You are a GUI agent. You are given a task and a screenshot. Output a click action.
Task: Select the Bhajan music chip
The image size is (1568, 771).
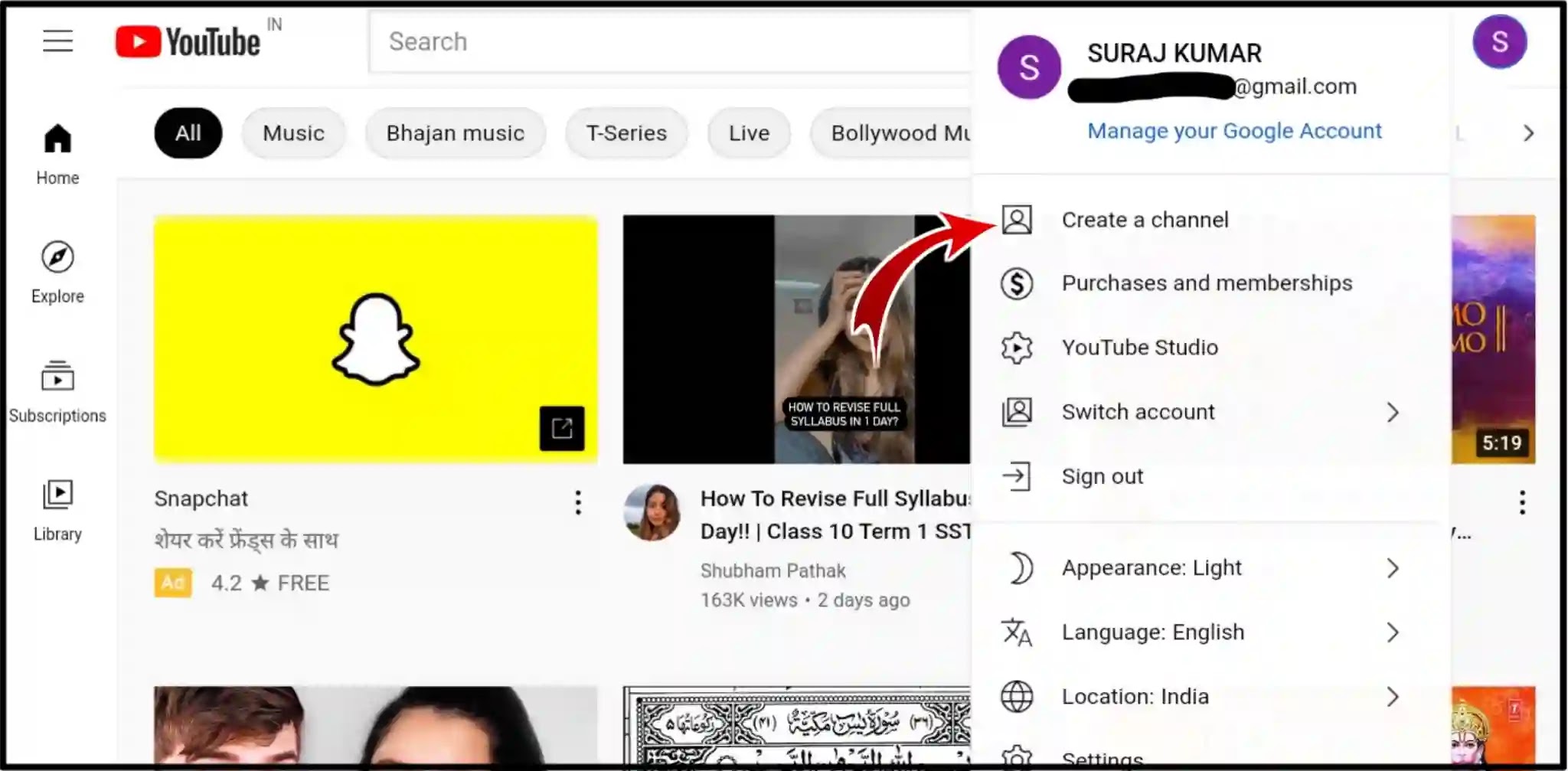(456, 133)
